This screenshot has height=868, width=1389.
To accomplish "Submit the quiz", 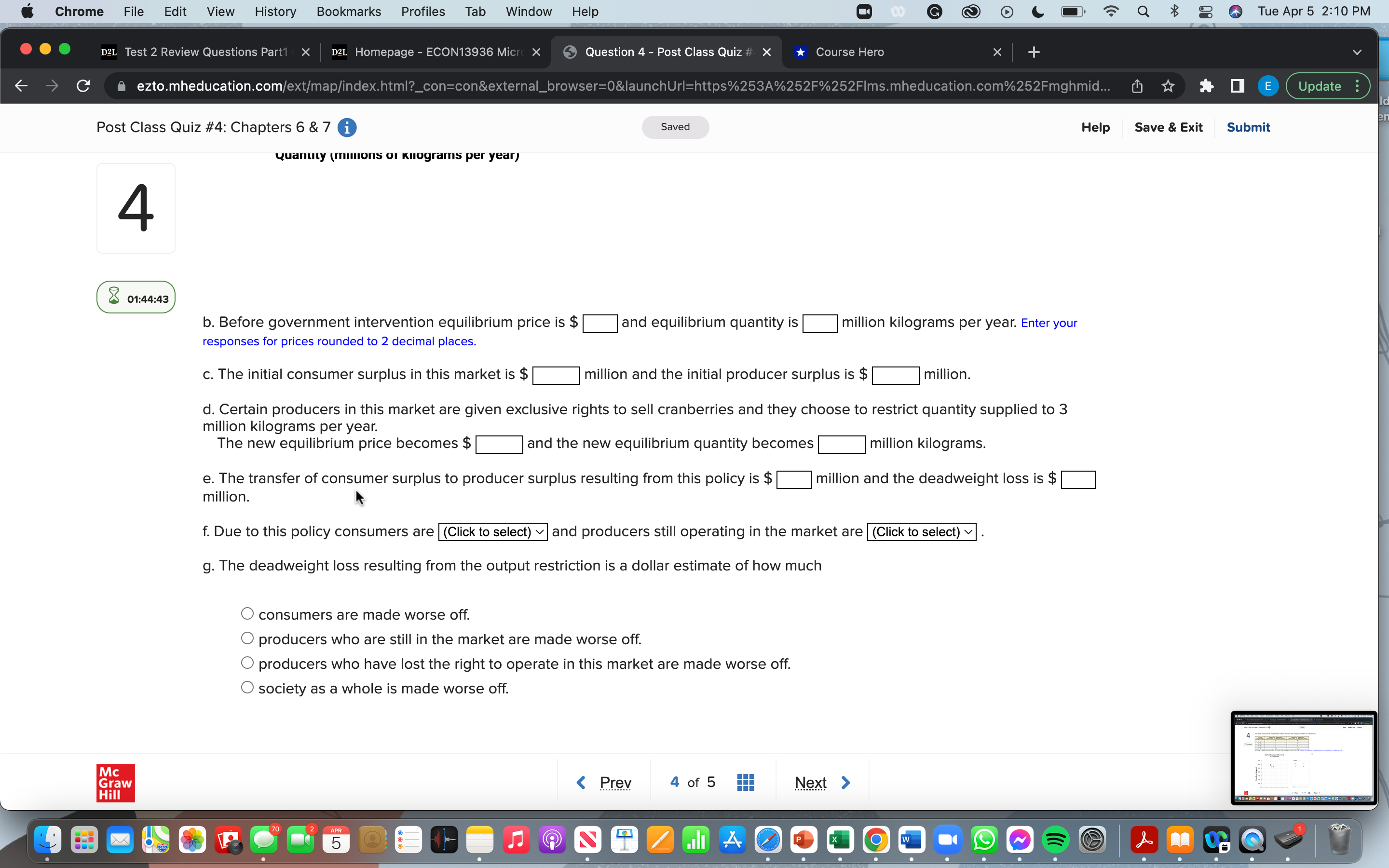I will pyautogui.click(x=1249, y=127).
